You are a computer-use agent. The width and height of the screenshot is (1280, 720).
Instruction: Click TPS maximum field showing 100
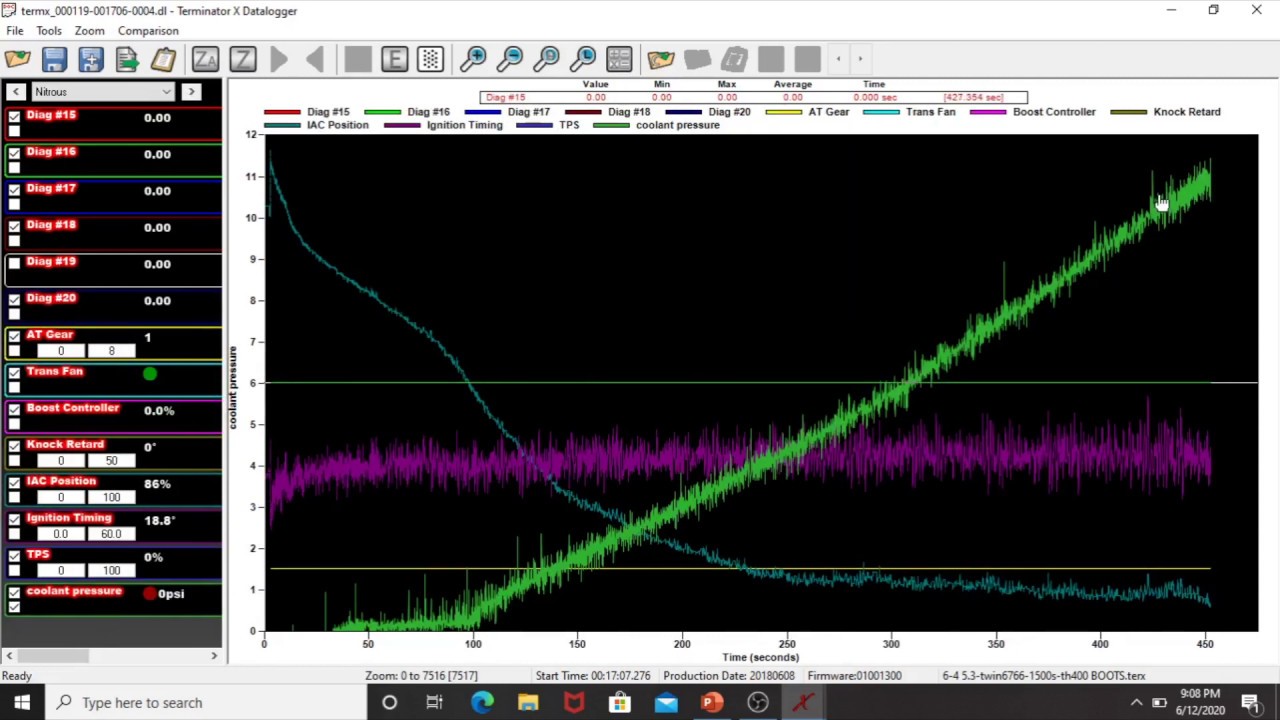(111, 571)
